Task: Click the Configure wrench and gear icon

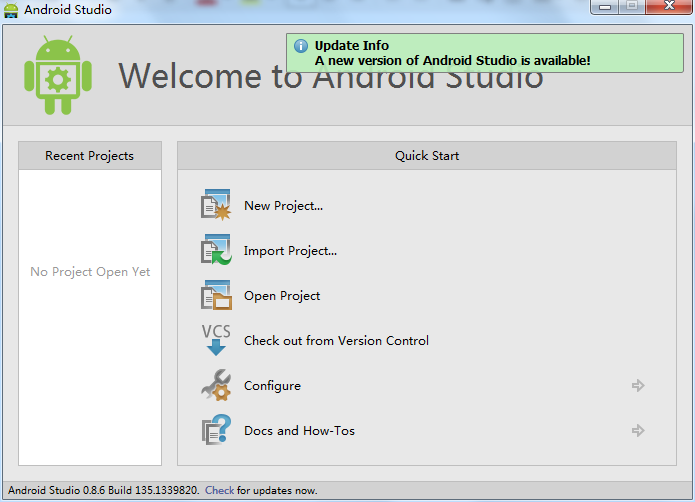Action: [x=216, y=385]
